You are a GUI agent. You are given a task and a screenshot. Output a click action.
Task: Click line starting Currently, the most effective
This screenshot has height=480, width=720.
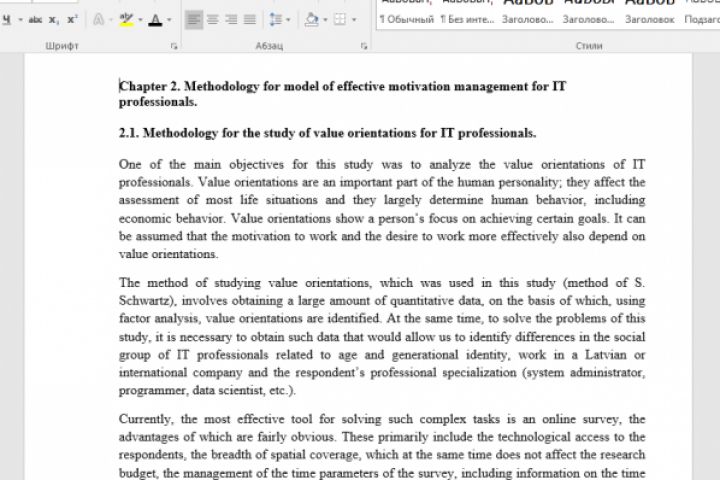point(382,419)
